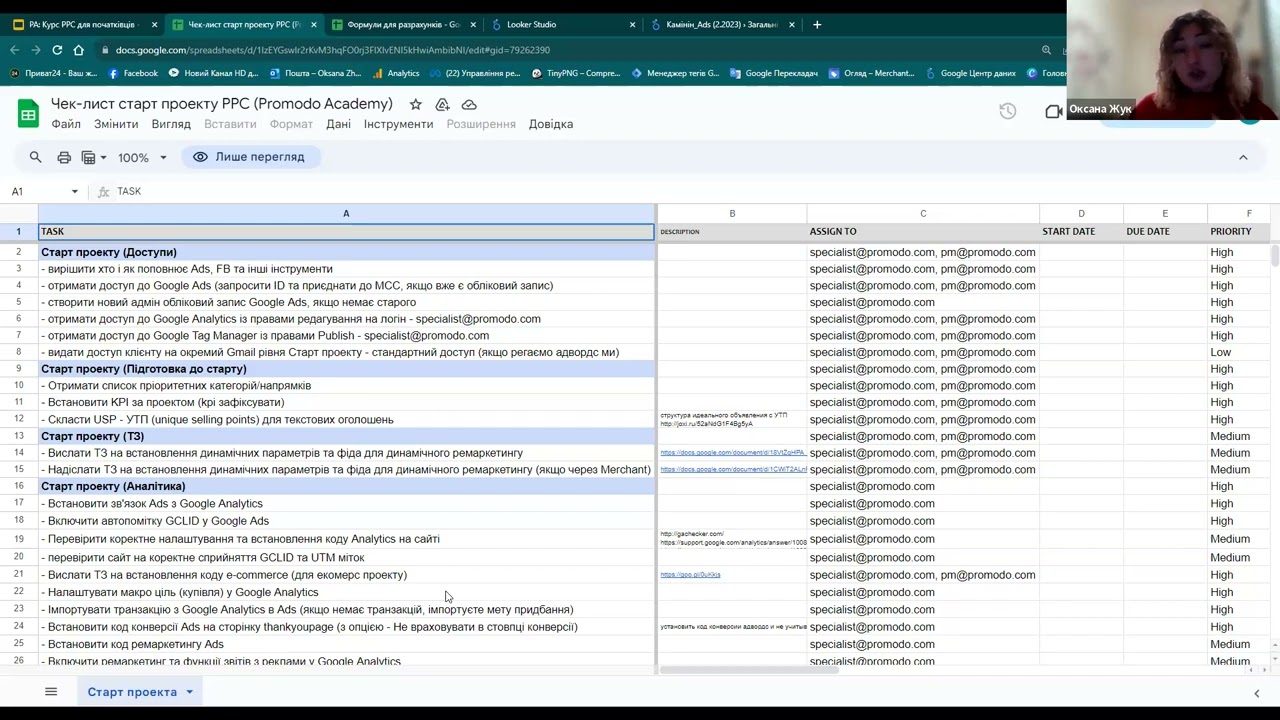The height and width of the screenshot is (720, 1280).
Task: Print the spreadsheet using the printer icon
Action: pyautogui.click(x=64, y=157)
